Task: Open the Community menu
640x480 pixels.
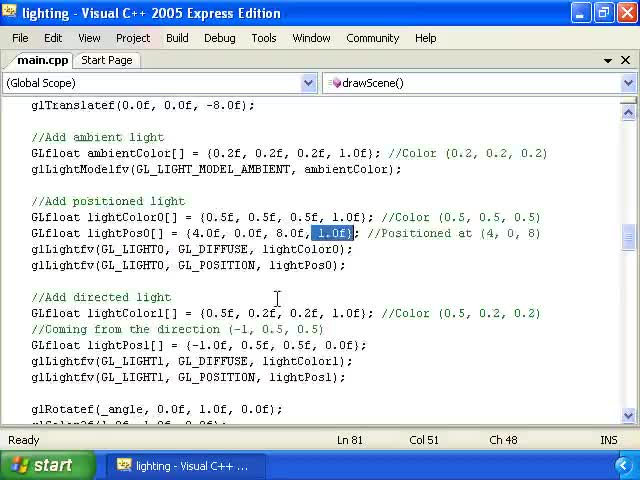Action: click(x=372, y=38)
